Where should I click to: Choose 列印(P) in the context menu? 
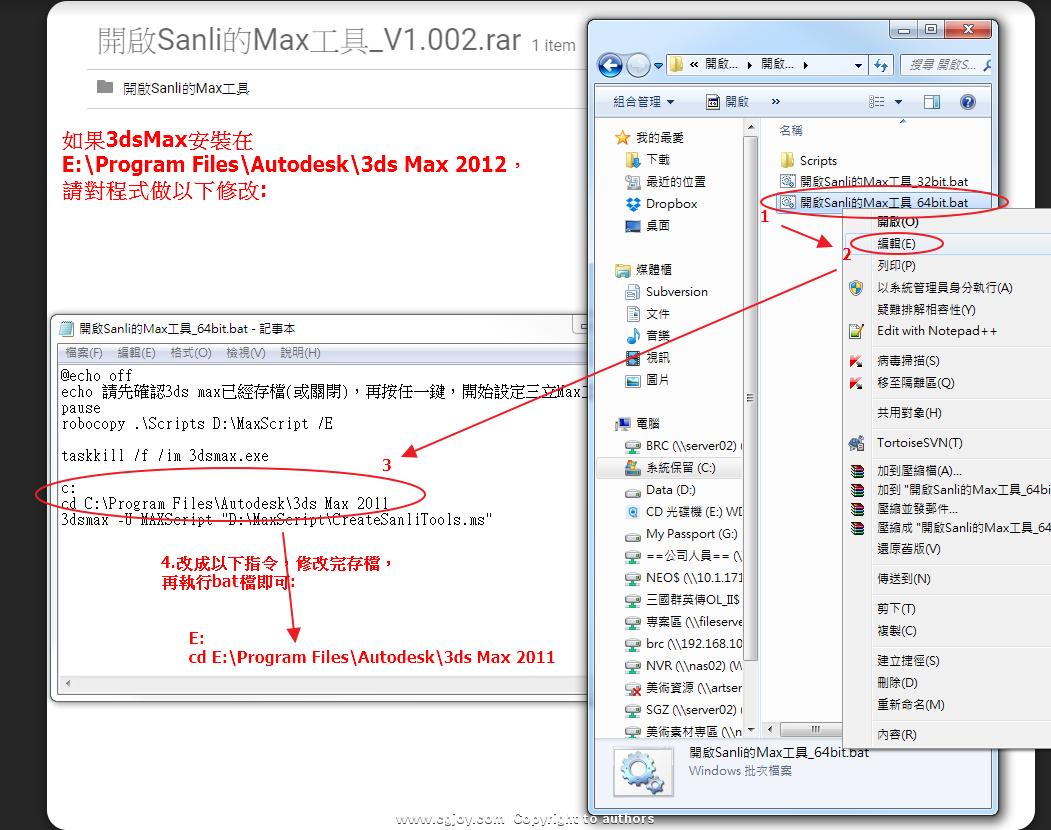(897, 266)
